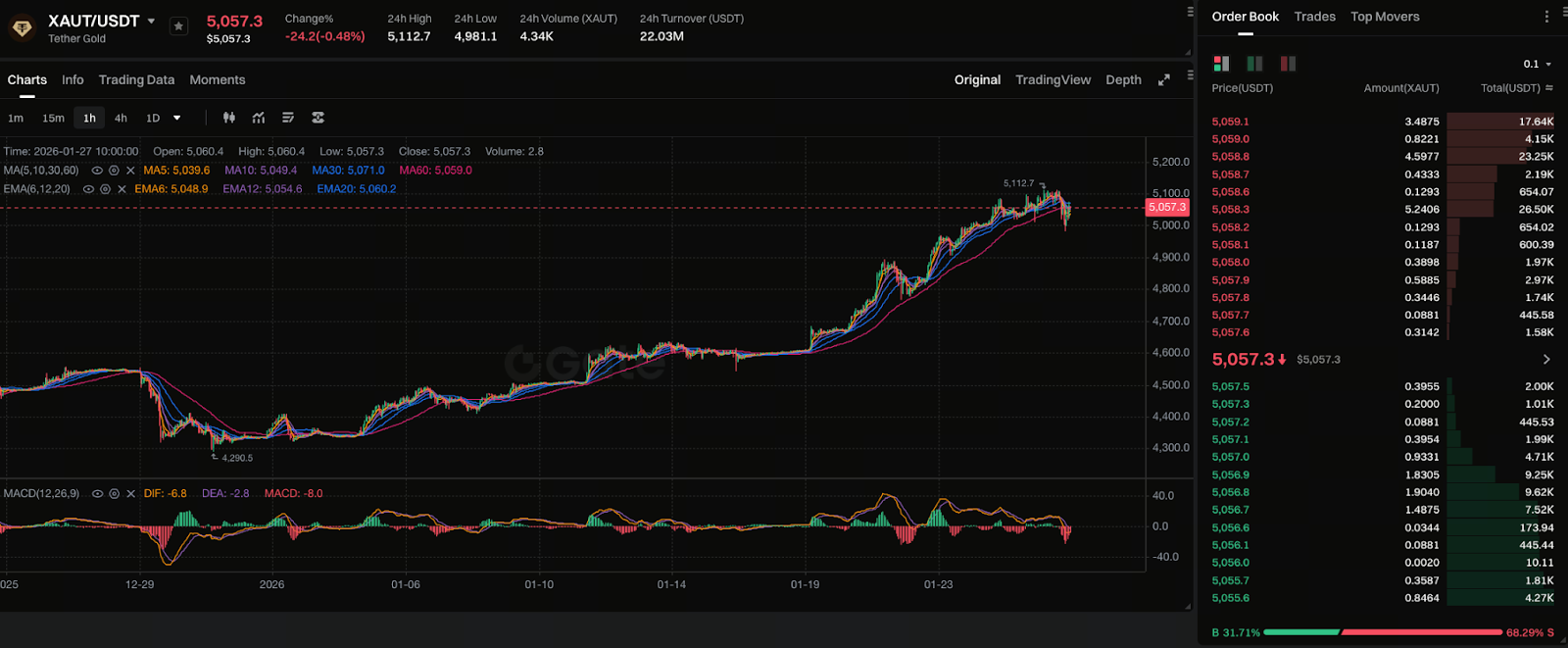
Task: Open the XAUT/USDT pair selector dropdown
Action: 151,21
